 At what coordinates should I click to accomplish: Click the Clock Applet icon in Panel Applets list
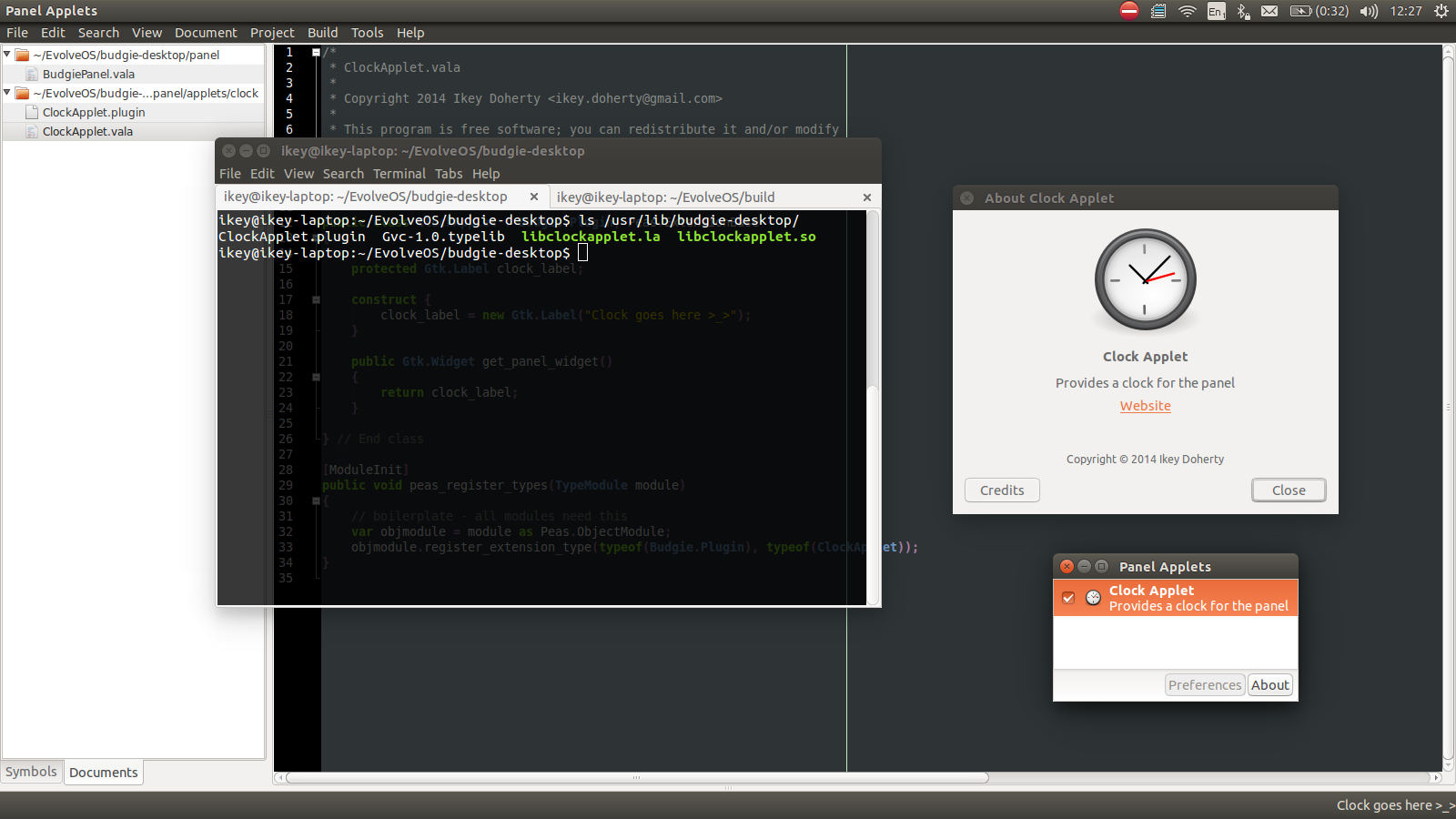point(1093,598)
